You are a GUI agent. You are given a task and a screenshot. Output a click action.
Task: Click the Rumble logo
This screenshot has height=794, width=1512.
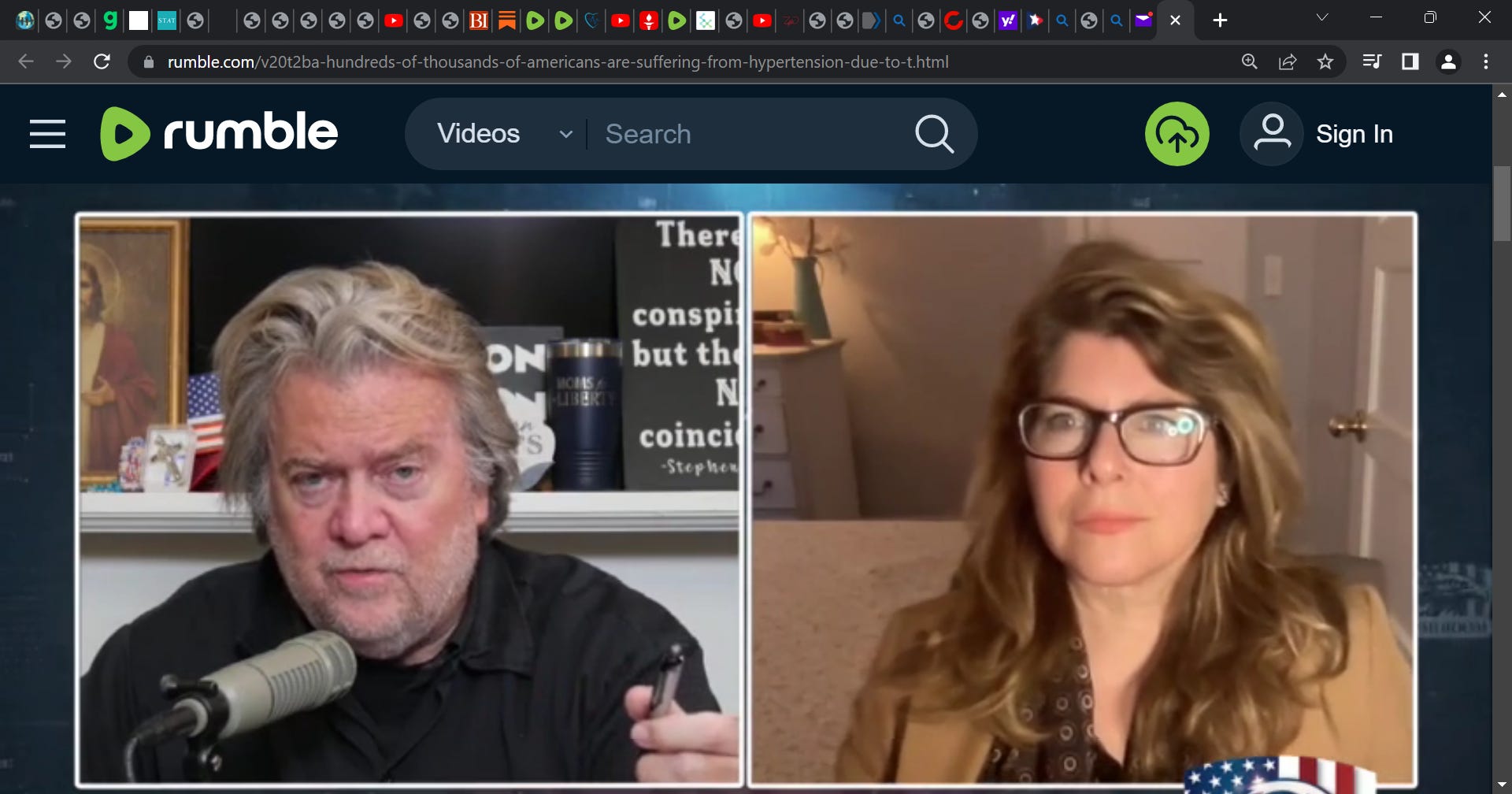(x=219, y=133)
